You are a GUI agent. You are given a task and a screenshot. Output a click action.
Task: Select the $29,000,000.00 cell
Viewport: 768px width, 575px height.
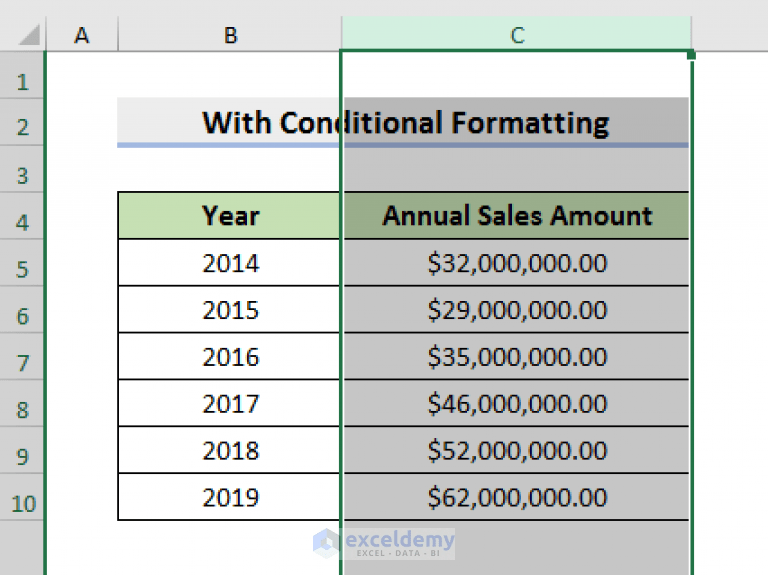[x=516, y=310]
